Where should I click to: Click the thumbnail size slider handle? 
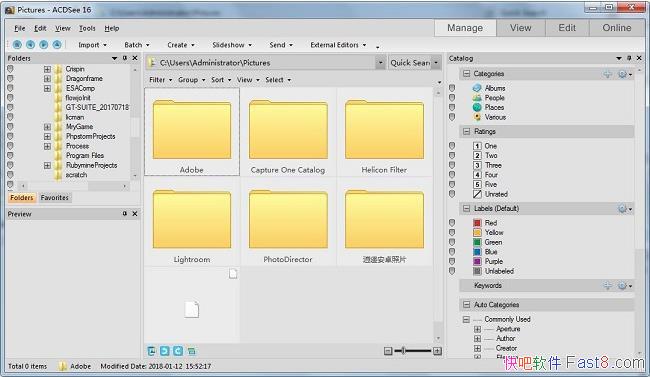point(403,351)
